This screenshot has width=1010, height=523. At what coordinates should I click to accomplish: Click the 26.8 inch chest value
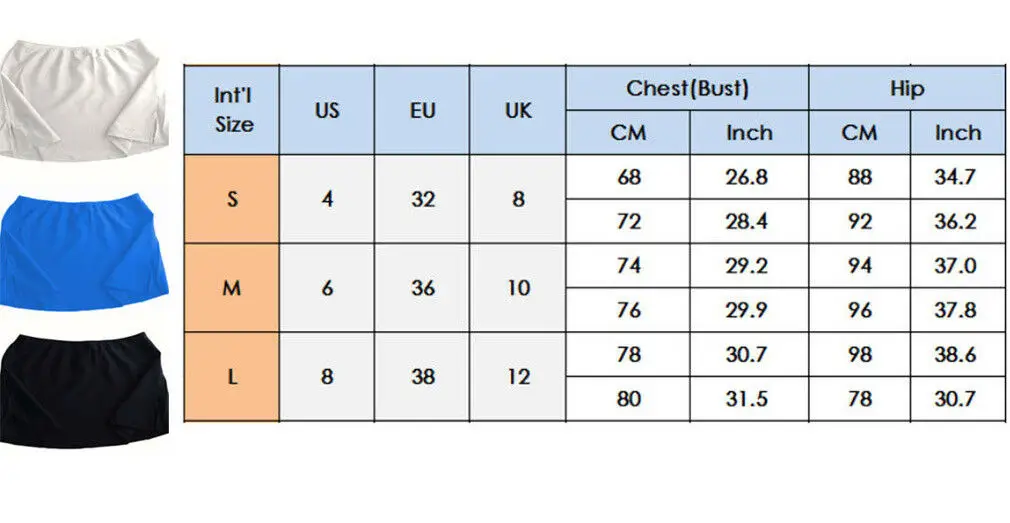click(747, 177)
